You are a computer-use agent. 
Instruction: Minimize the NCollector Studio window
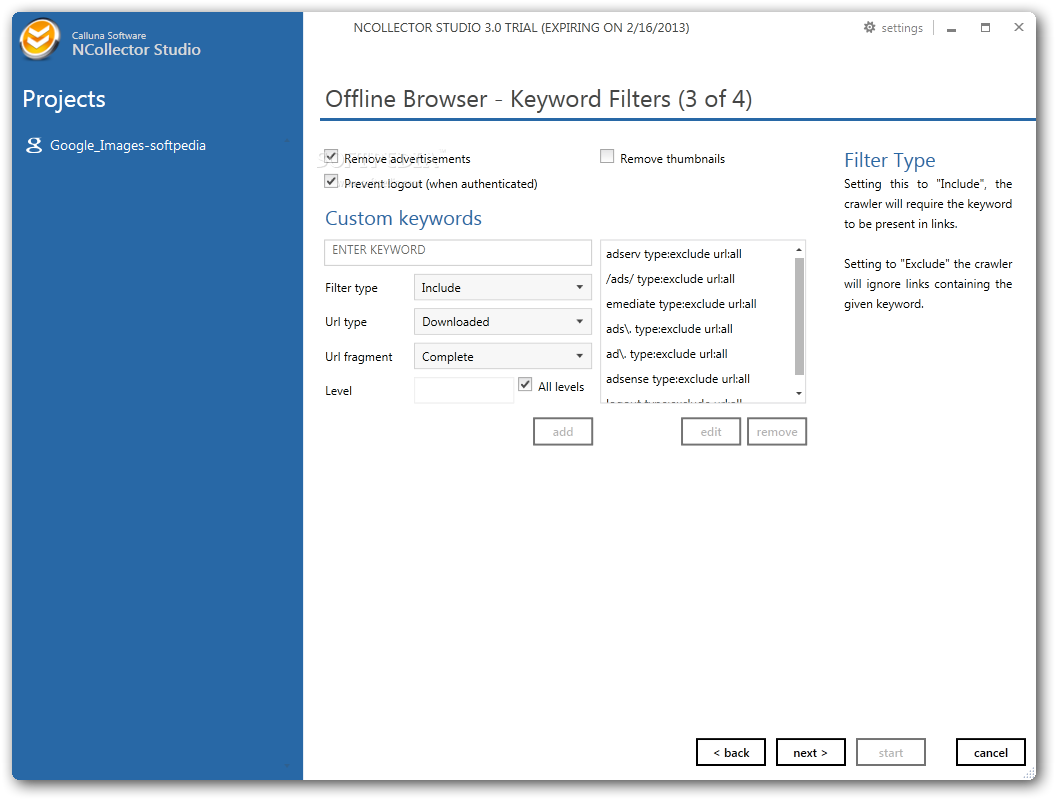click(x=952, y=28)
